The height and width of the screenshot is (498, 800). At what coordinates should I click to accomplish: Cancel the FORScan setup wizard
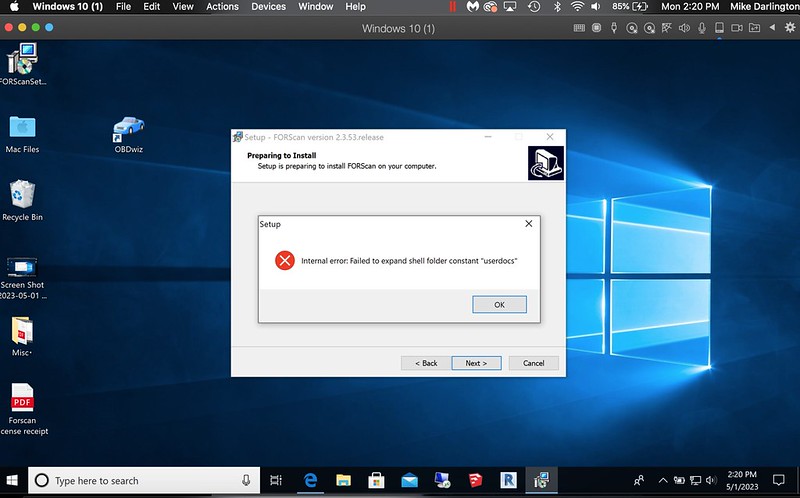(x=533, y=363)
